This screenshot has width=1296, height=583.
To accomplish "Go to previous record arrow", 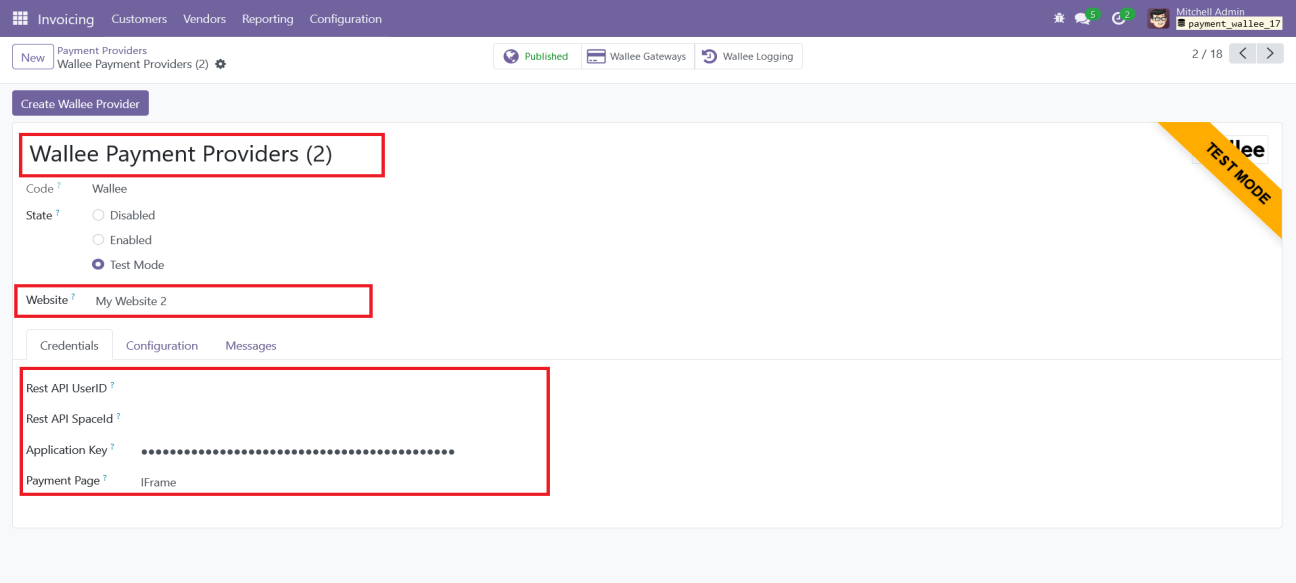I will click(x=1242, y=54).
